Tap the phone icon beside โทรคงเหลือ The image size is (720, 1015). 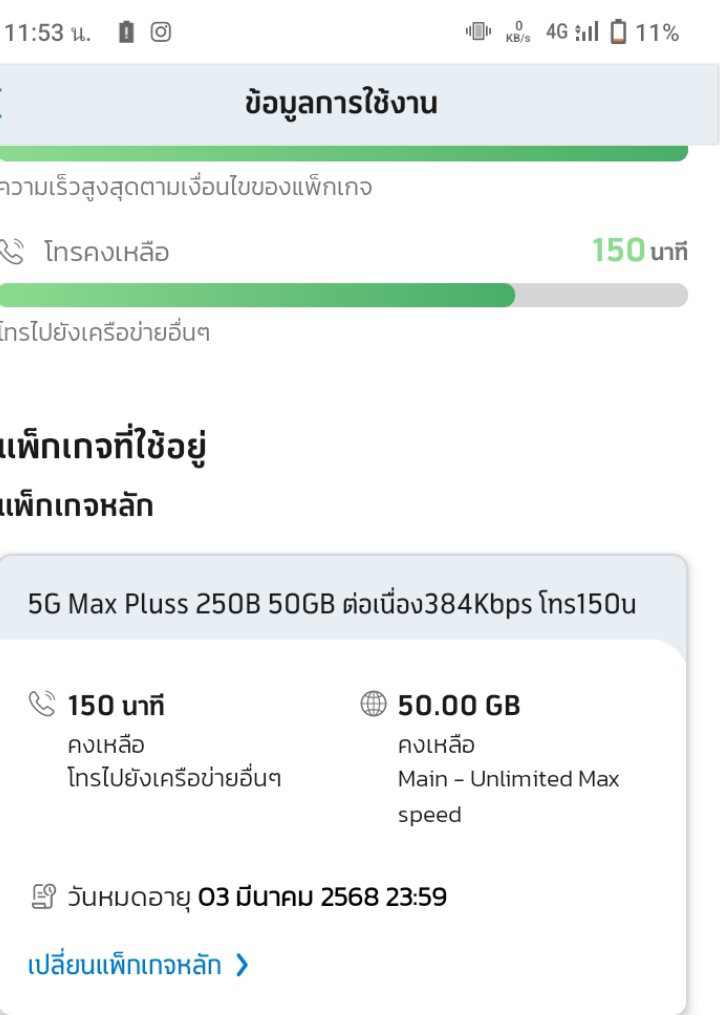[11, 251]
